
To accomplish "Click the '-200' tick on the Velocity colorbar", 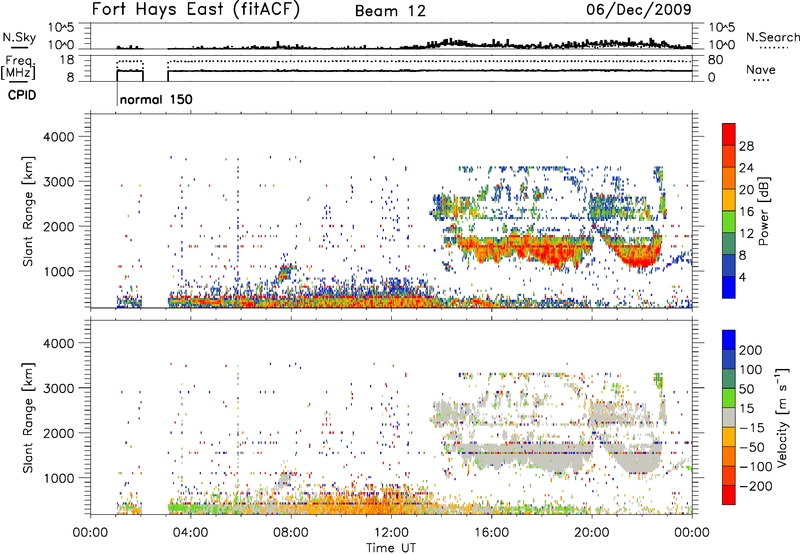I will point(755,486).
